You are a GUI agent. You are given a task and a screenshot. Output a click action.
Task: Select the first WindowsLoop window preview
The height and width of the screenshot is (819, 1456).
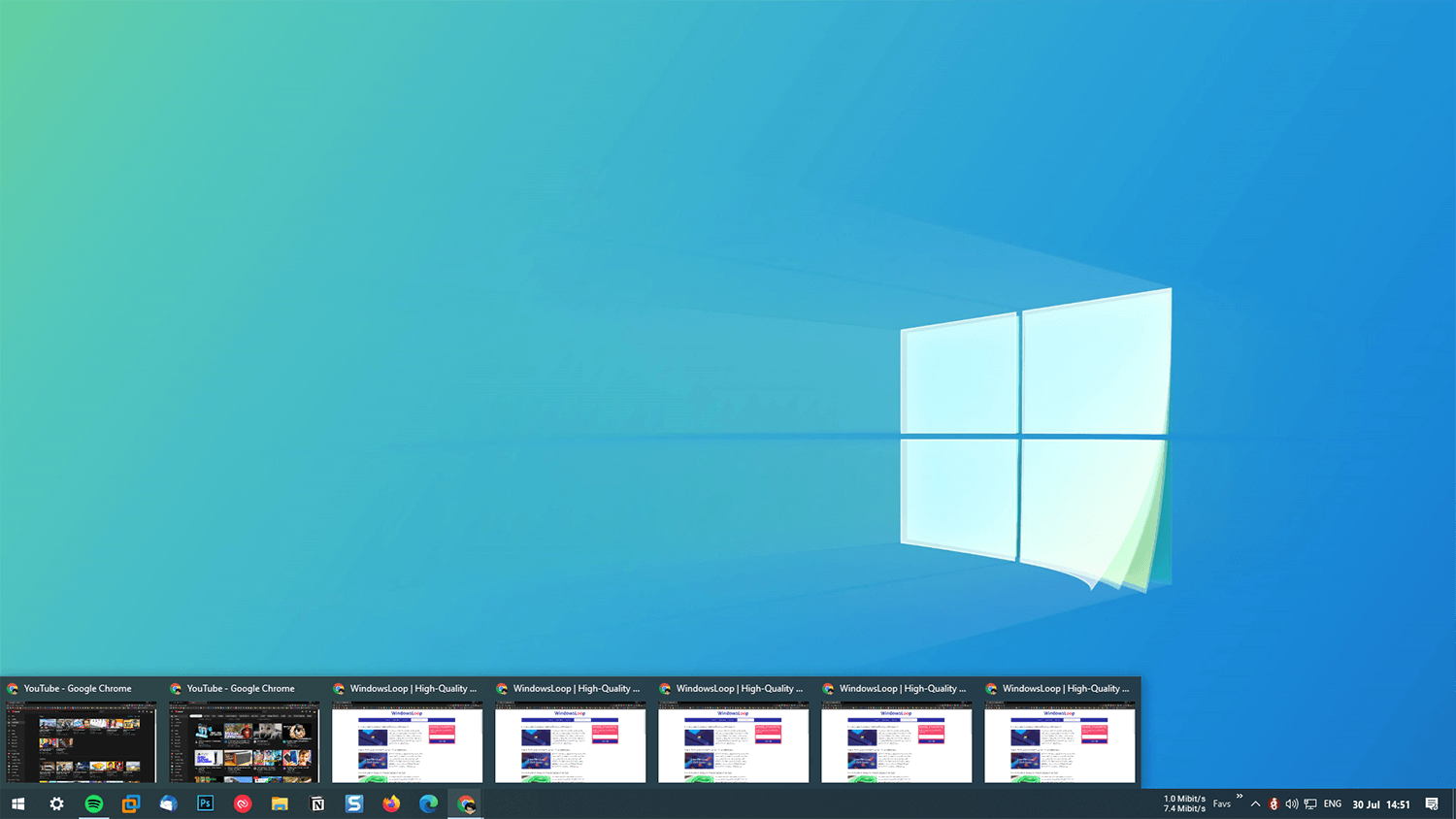pyautogui.click(x=408, y=733)
